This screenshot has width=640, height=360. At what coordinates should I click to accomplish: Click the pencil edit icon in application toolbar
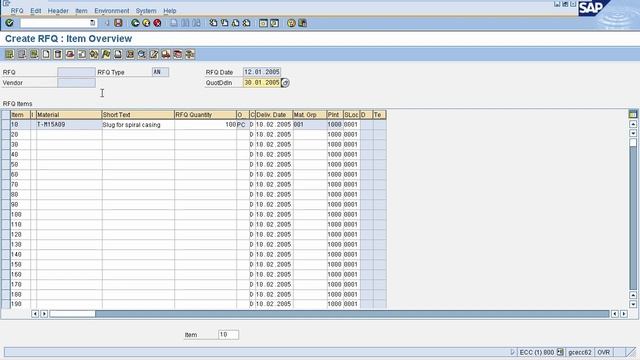[154, 54]
